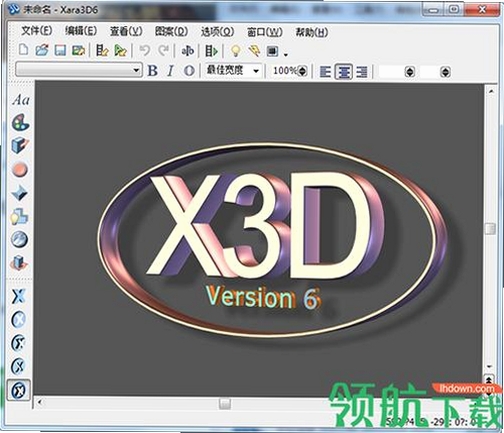The height and width of the screenshot is (433, 504).
Task: Click the cube-on-red-plane view icon
Action: [x=19, y=263]
